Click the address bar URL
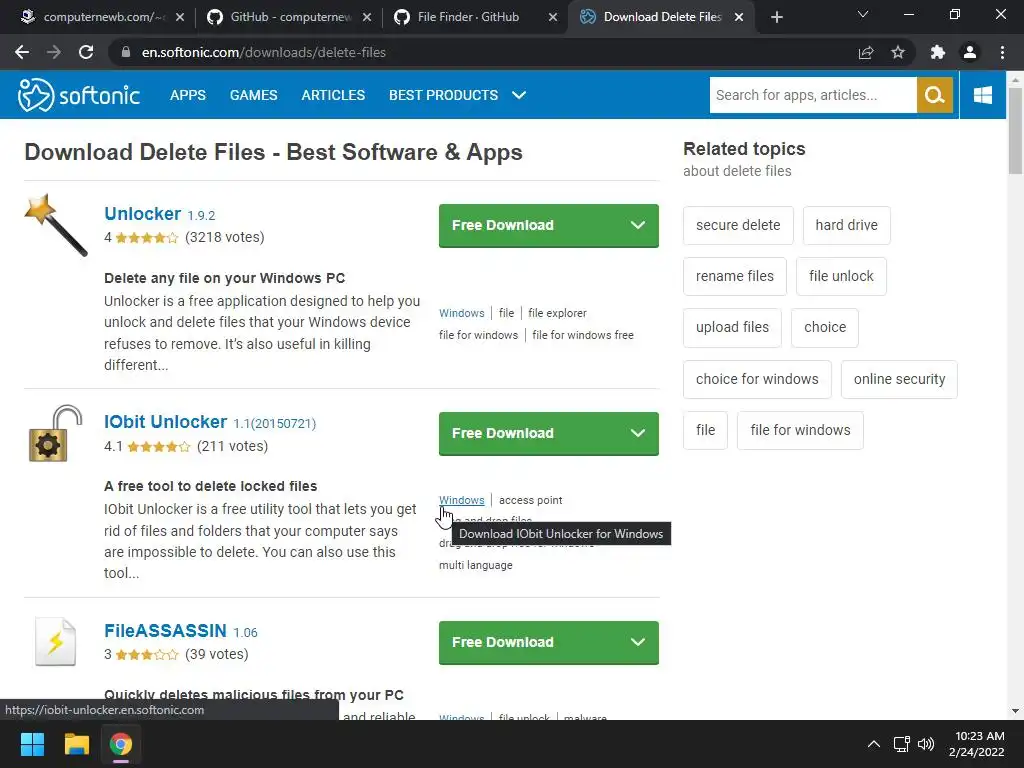The height and width of the screenshot is (768, 1024). pos(264,52)
